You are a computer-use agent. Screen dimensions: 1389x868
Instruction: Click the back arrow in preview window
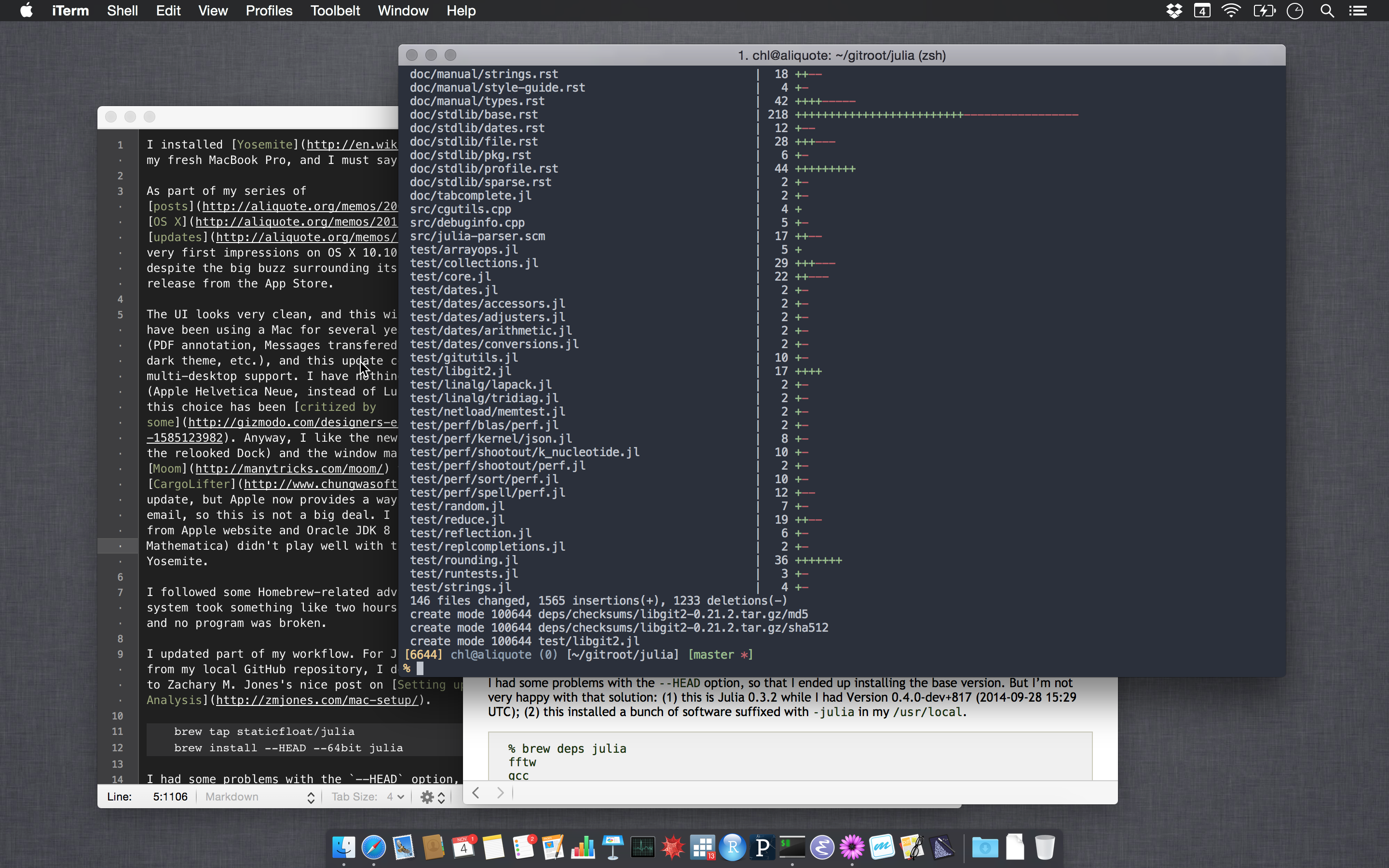tap(476, 793)
